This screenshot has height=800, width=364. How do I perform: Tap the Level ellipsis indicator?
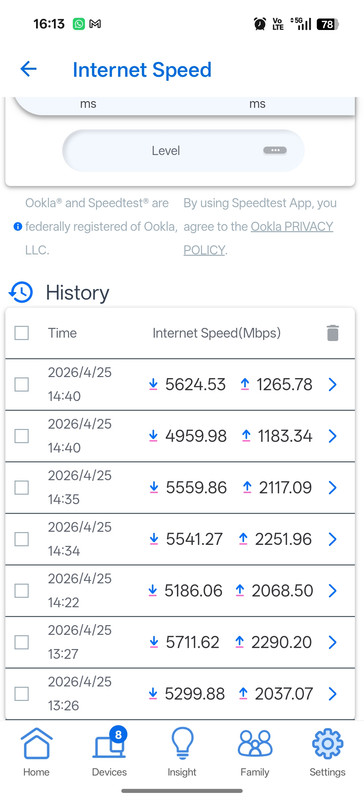[x=275, y=151]
